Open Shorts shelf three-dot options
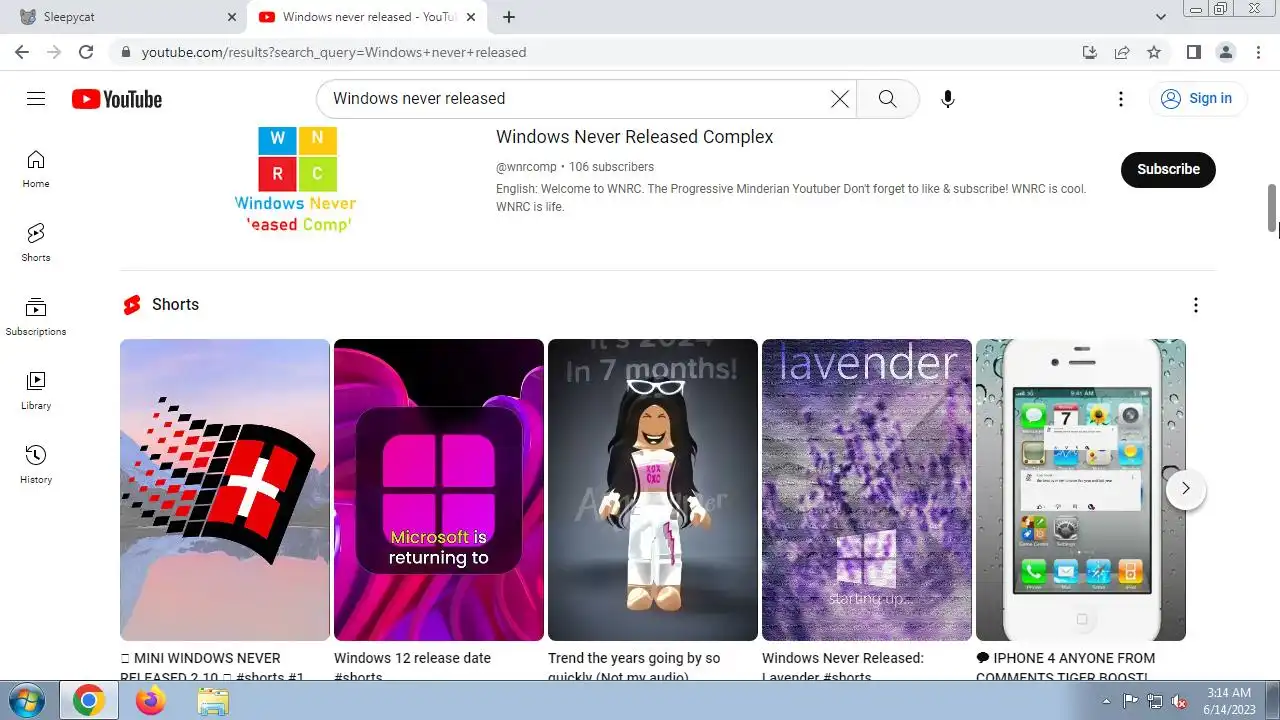 (x=1195, y=305)
